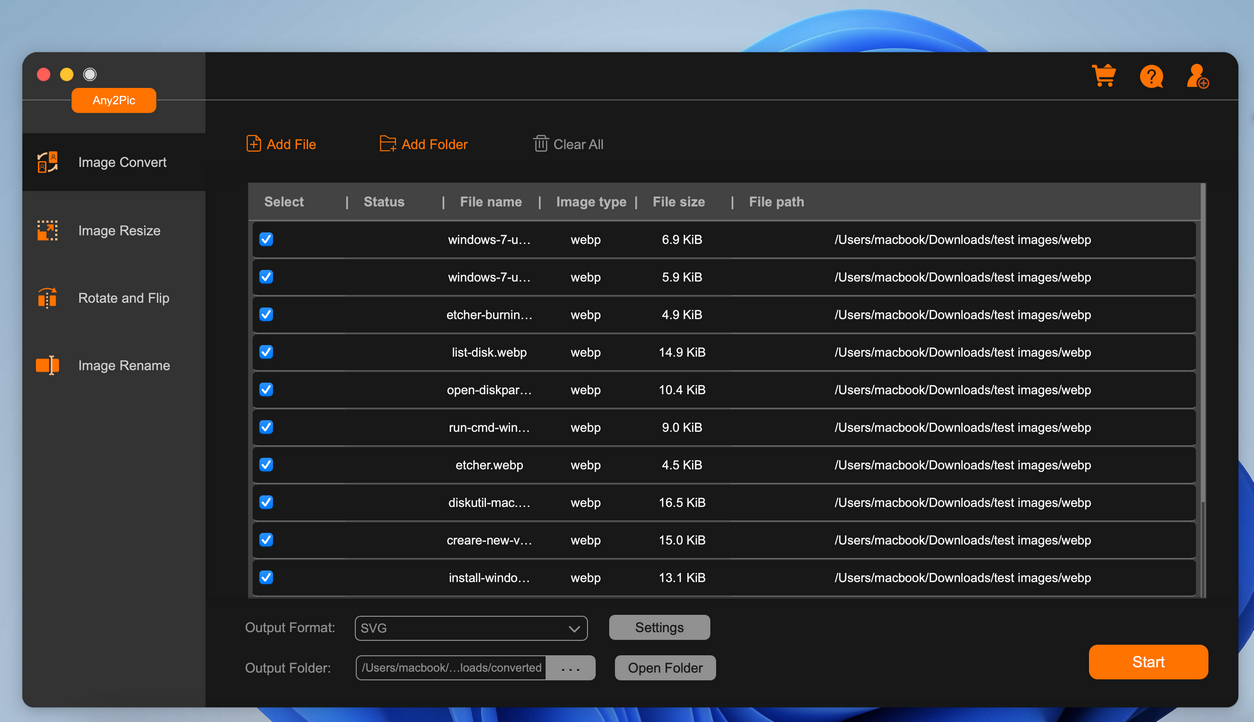Start the image conversion

coord(1148,662)
